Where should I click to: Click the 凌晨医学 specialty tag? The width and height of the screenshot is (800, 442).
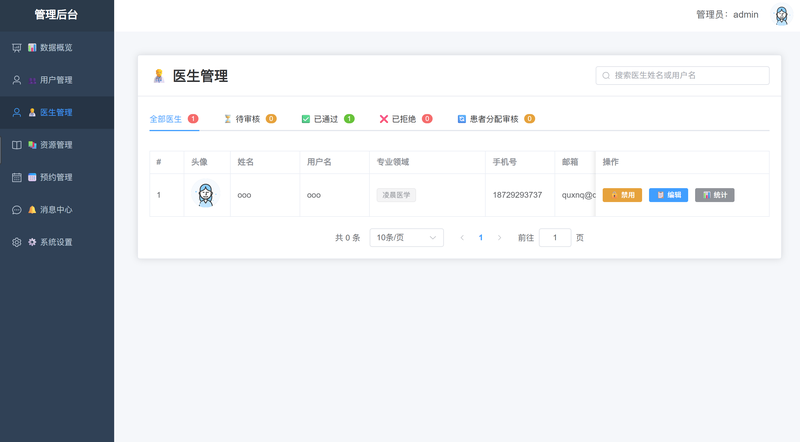tap(396, 195)
